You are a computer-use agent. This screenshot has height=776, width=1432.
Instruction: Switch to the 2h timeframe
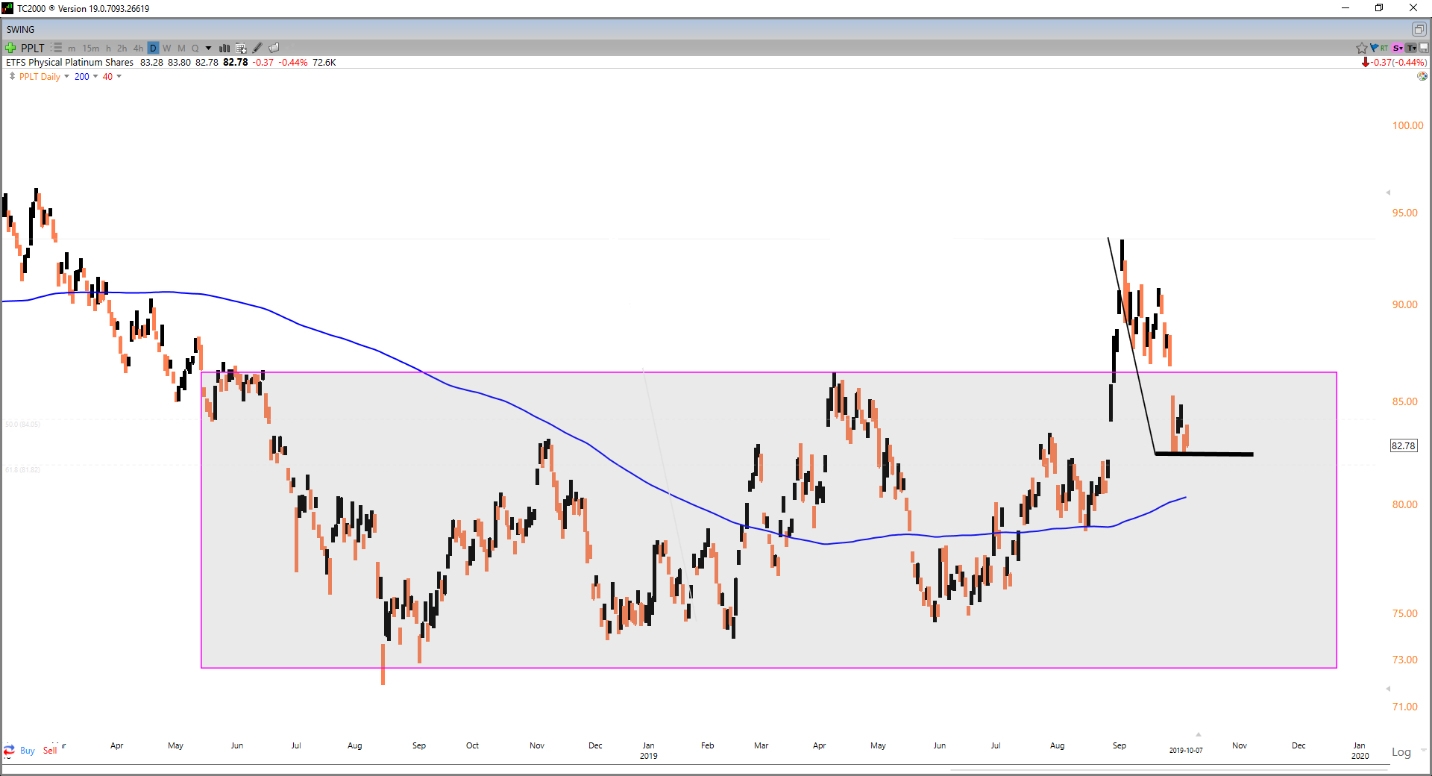pyautogui.click(x=122, y=48)
